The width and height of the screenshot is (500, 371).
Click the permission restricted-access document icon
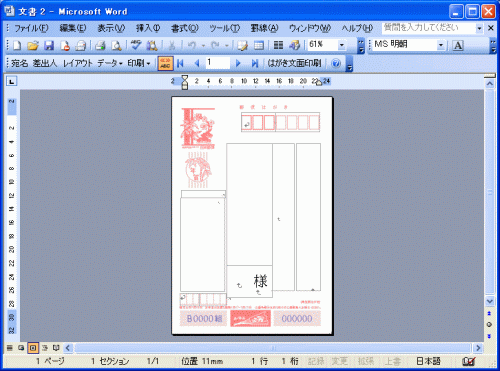65,45
